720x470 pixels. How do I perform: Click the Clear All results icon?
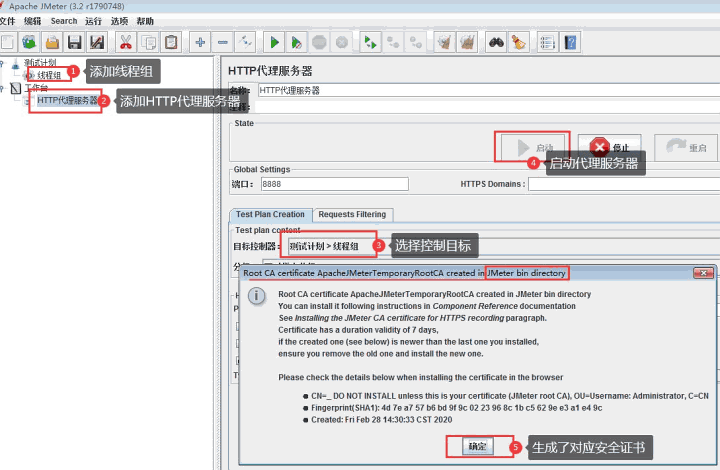(467, 43)
